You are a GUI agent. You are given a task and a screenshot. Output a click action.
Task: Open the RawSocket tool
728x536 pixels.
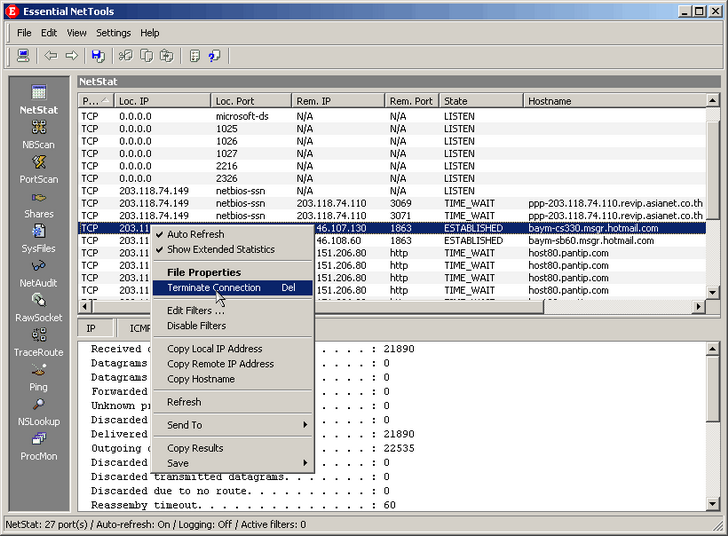(39, 308)
